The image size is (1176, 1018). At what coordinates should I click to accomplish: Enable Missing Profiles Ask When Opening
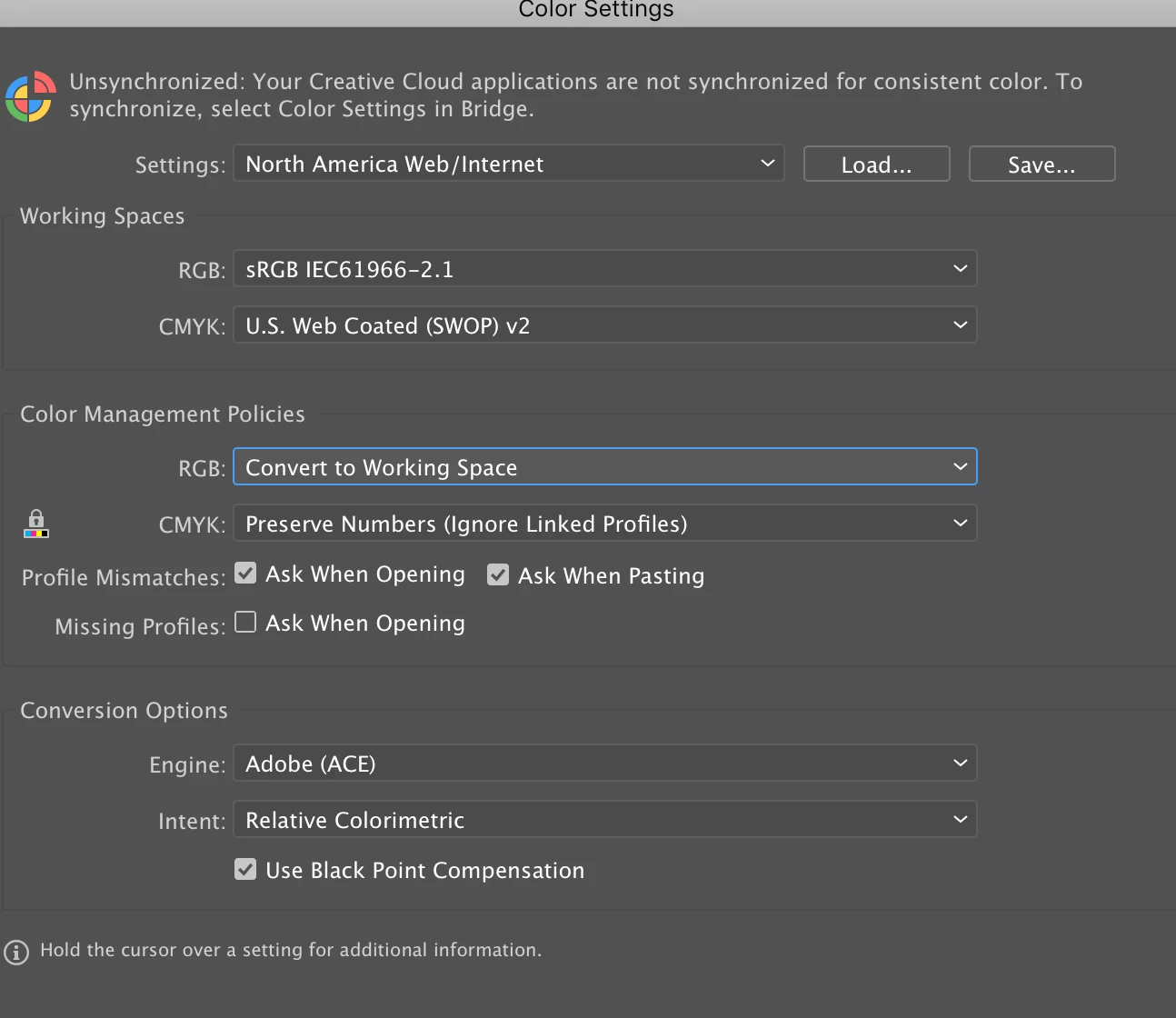(x=245, y=622)
